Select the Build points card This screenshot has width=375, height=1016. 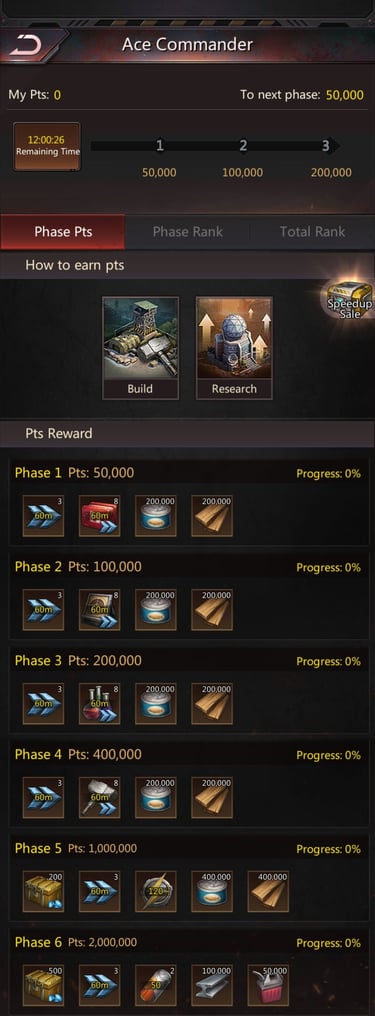point(141,348)
